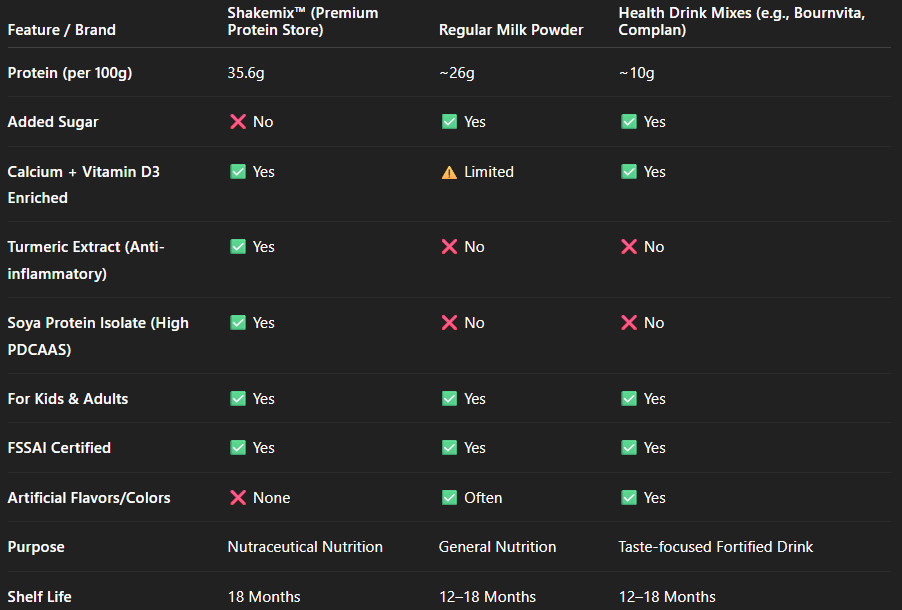
Task: Click the green check in Shakemix FSSAI Certified cell
Action: [x=238, y=448]
